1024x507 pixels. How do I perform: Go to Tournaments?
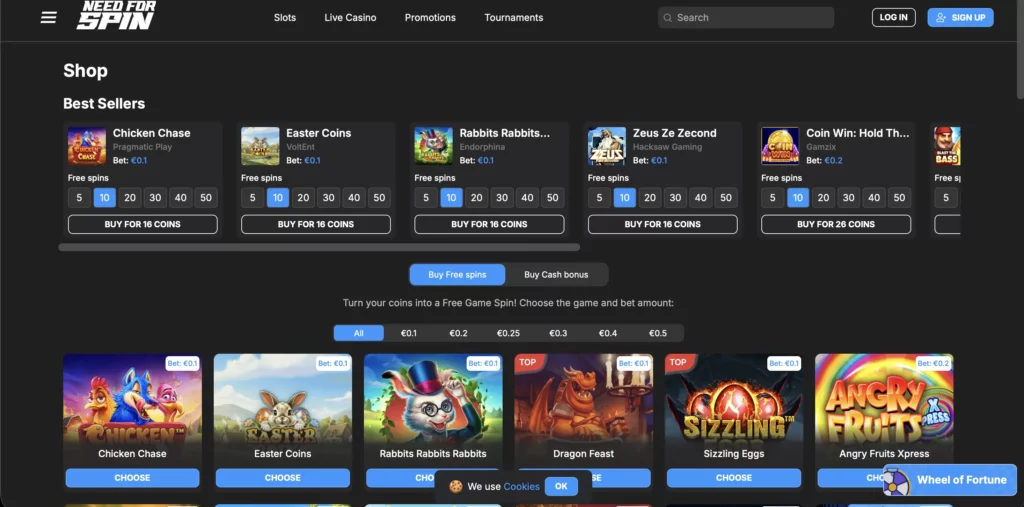[514, 18]
